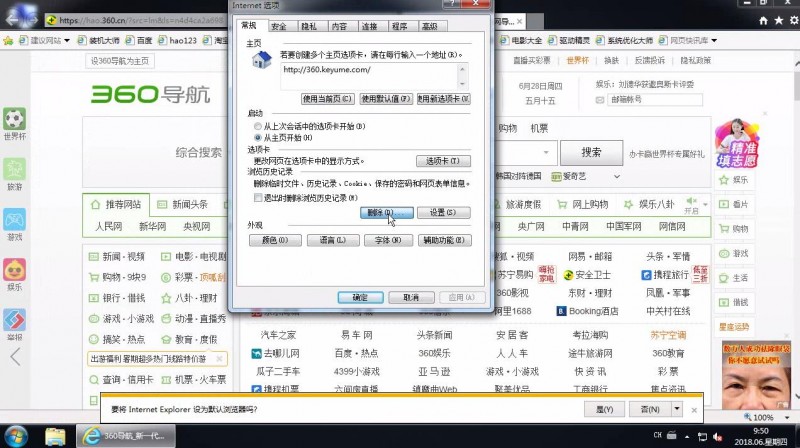Click the homepage house icon
Screen dimensions: 800x448
pyautogui.click(x=262, y=60)
